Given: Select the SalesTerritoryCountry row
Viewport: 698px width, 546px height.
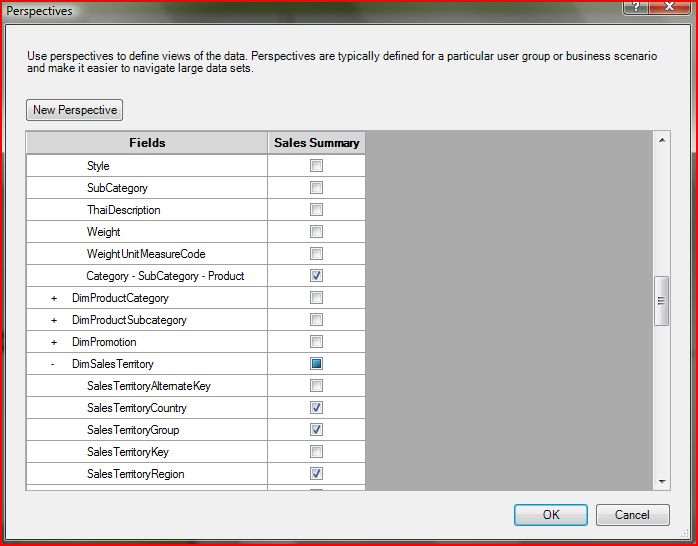Looking at the screenshot, I should (147, 408).
